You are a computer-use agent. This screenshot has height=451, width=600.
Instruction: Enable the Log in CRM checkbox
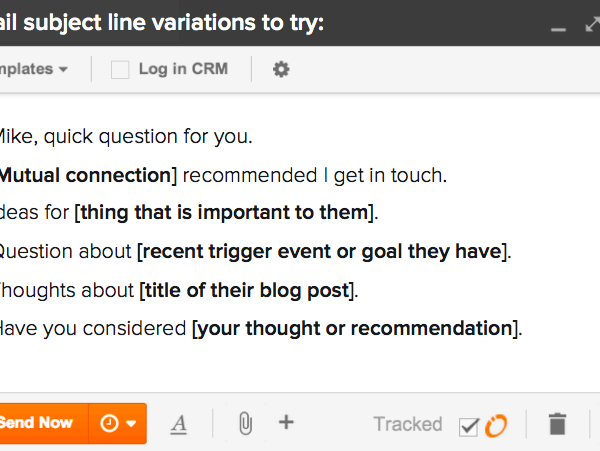point(120,70)
